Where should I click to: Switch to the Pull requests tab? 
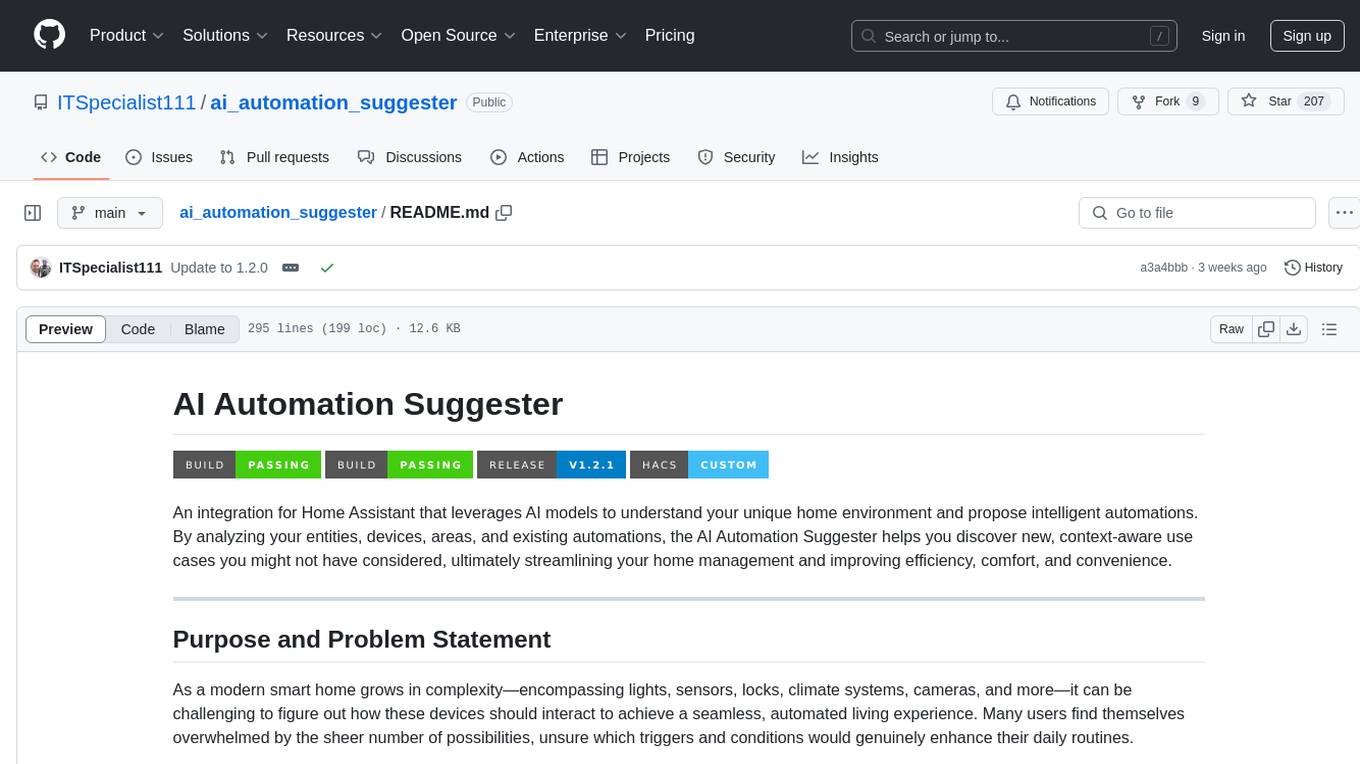(274, 157)
